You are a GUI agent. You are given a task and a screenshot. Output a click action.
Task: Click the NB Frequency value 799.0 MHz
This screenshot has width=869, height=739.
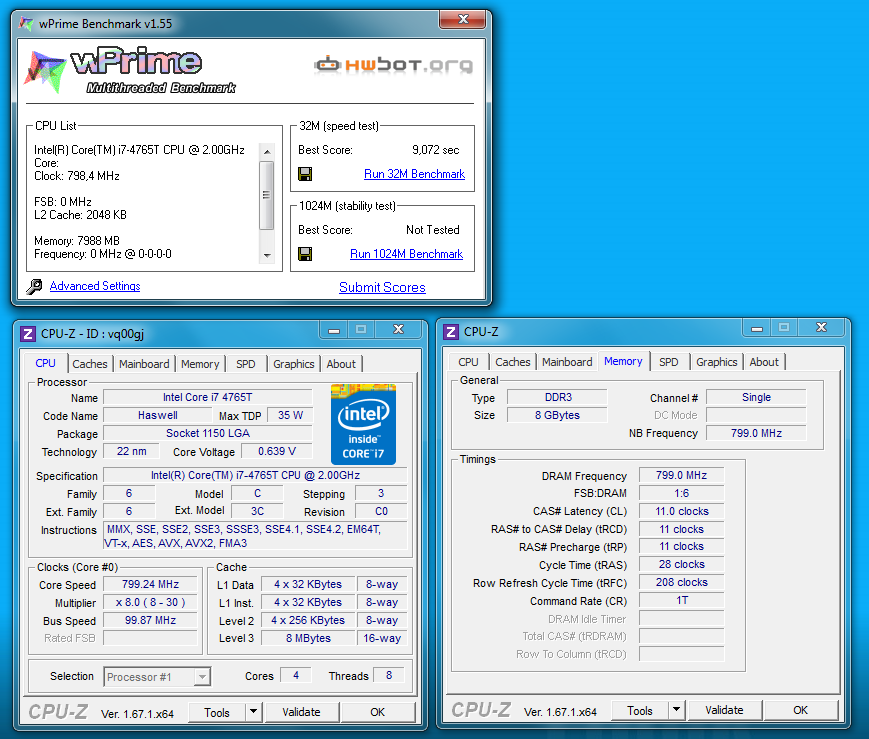756,433
